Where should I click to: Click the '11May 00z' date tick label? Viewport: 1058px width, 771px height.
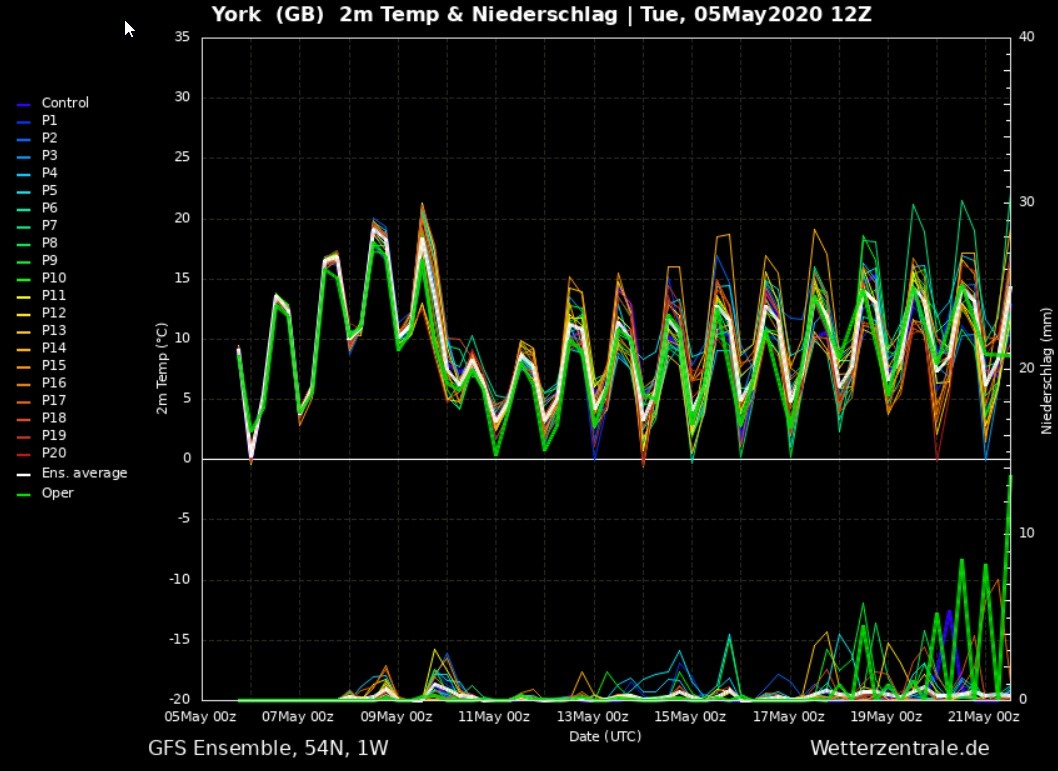click(x=494, y=717)
